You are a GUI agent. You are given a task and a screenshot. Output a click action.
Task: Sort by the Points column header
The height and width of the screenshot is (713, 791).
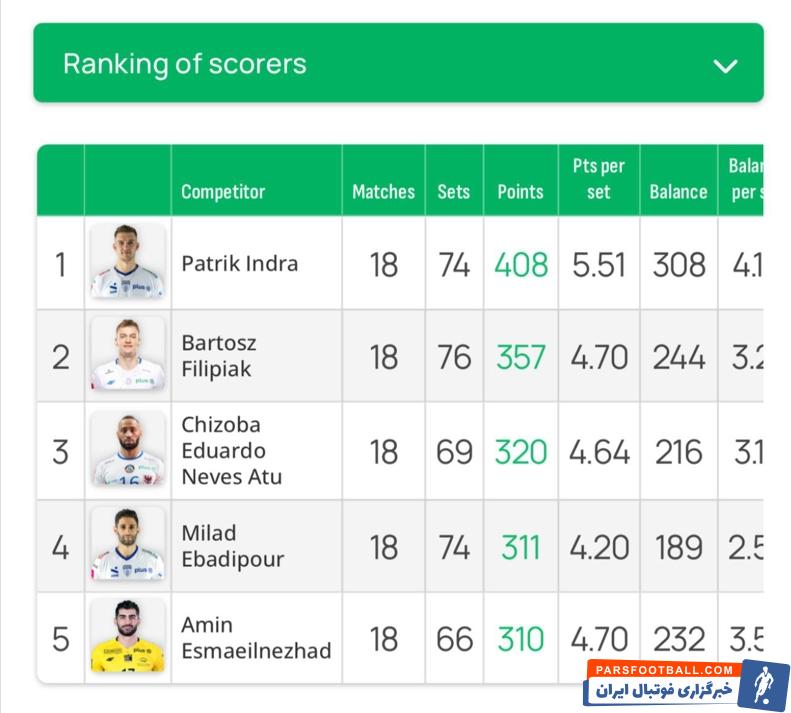point(520,191)
